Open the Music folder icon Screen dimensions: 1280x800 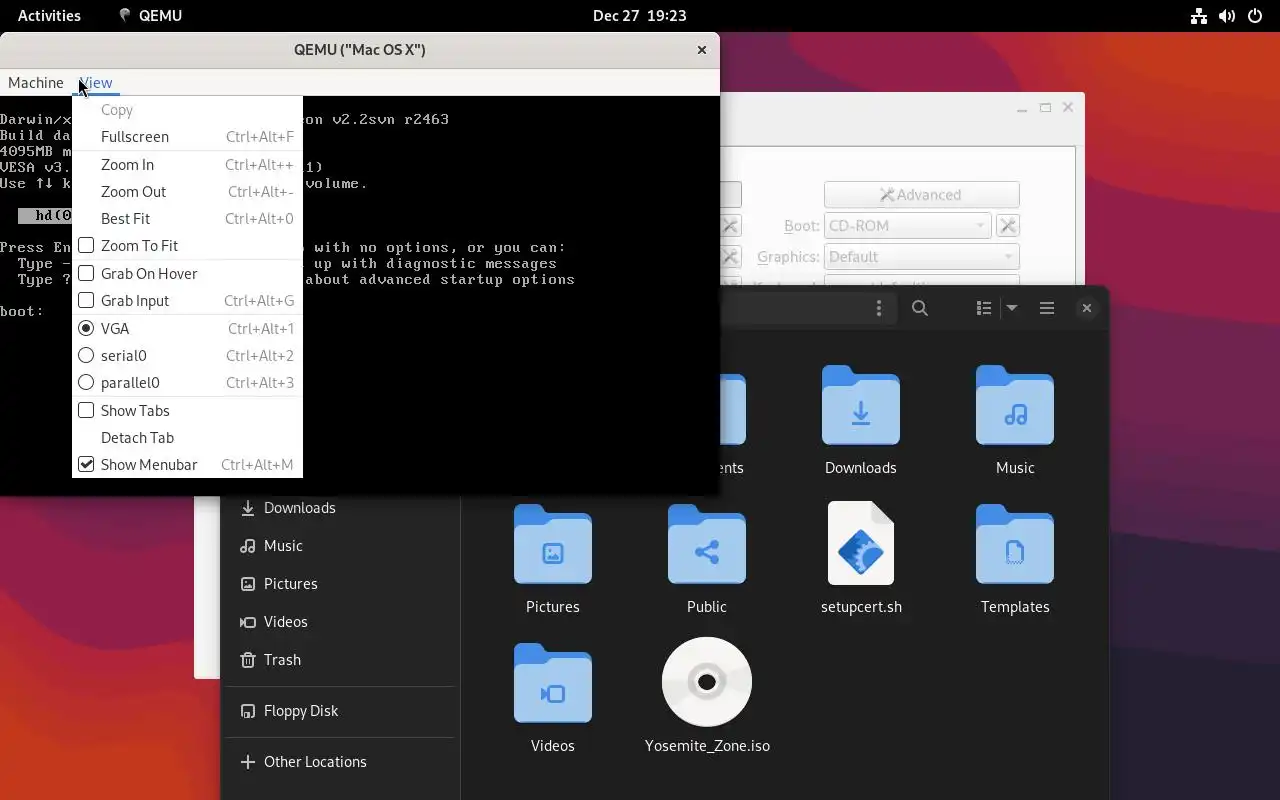point(1015,405)
